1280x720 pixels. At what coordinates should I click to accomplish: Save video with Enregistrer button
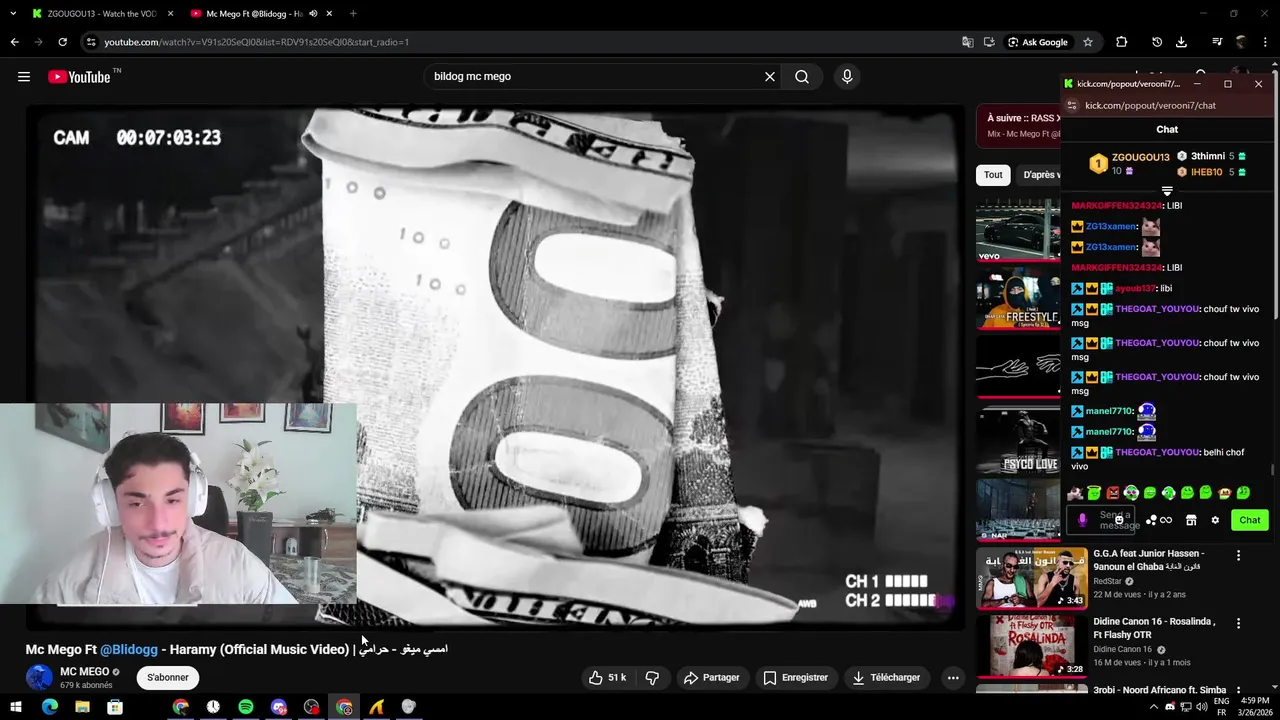795,677
